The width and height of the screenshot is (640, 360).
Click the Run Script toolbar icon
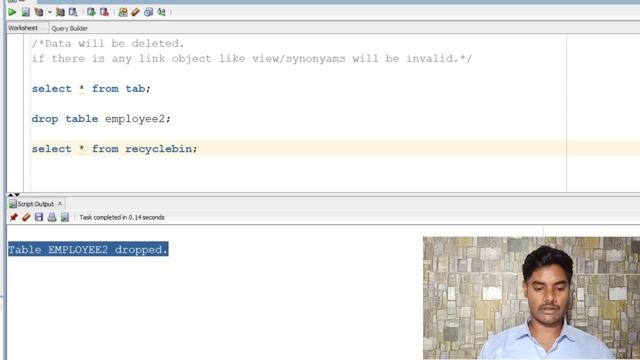point(26,12)
